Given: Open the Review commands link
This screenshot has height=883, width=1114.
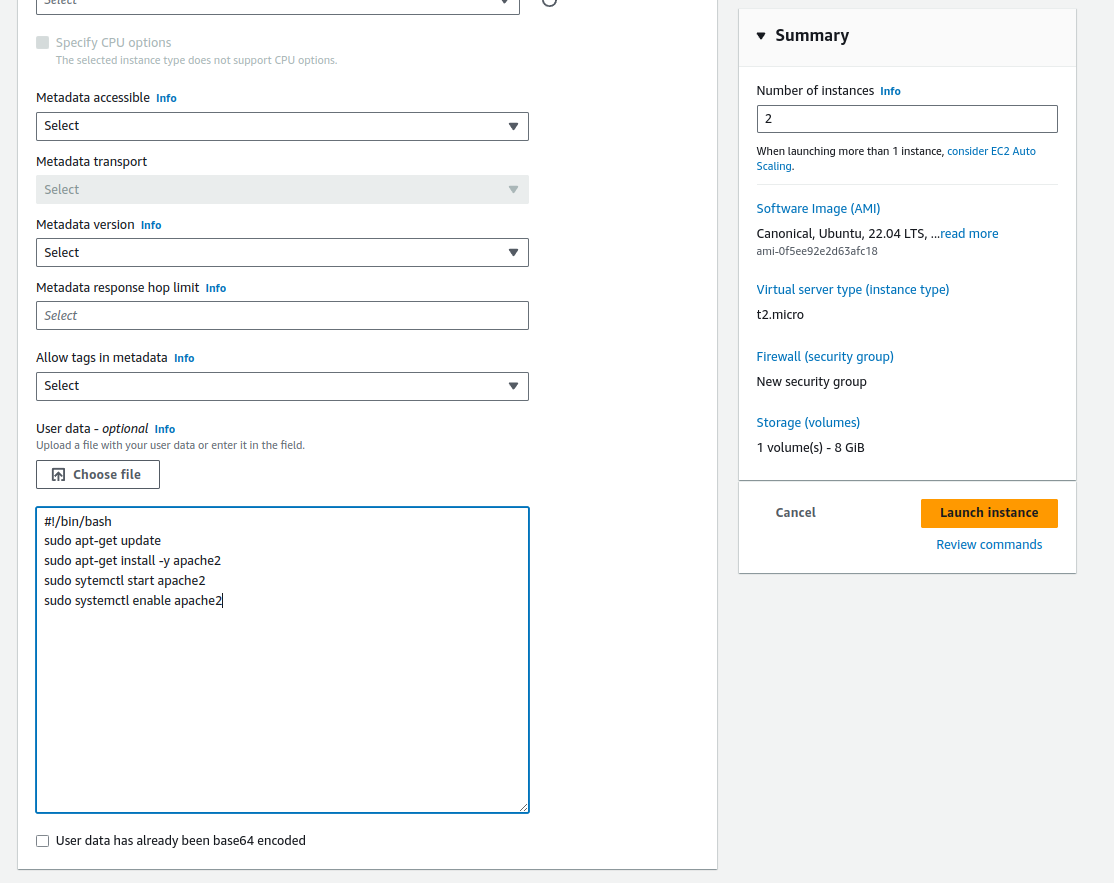Looking at the screenshot, I should [989, 545].
